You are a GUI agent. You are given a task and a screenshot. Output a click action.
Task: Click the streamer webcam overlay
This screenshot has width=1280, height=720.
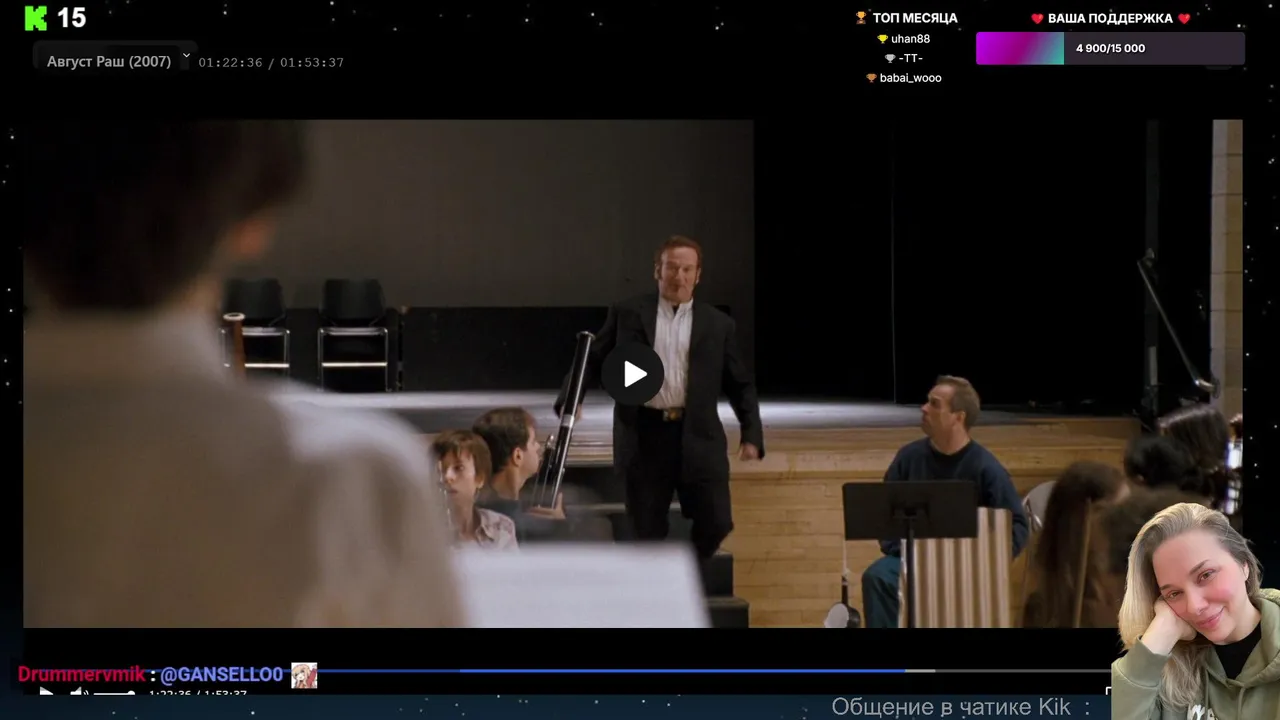tap(1195, 610)
